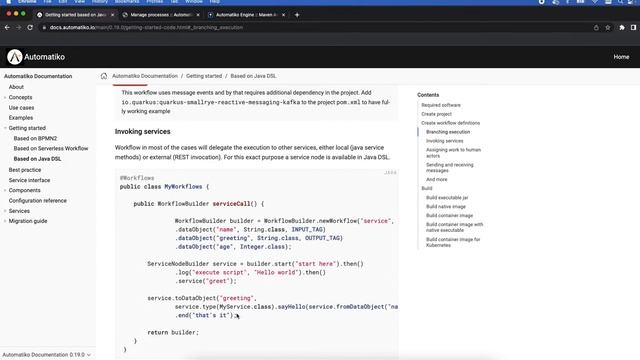Click Based on Java DSL breadcrumb
The width and height of the screenshot is (640, 360).
(x=253, y=76)
